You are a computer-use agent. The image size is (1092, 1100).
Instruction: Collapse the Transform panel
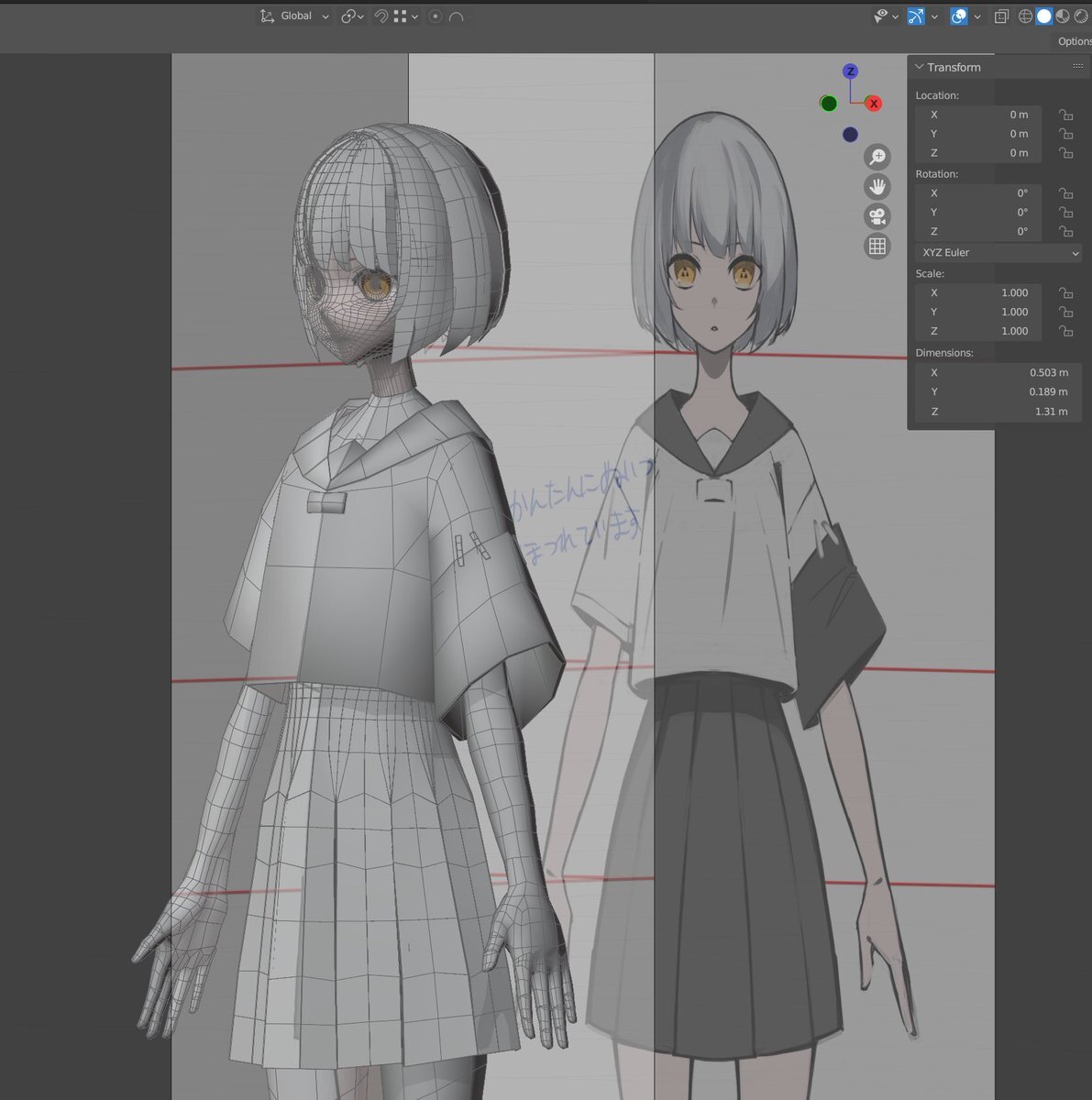tap(920, 67)
